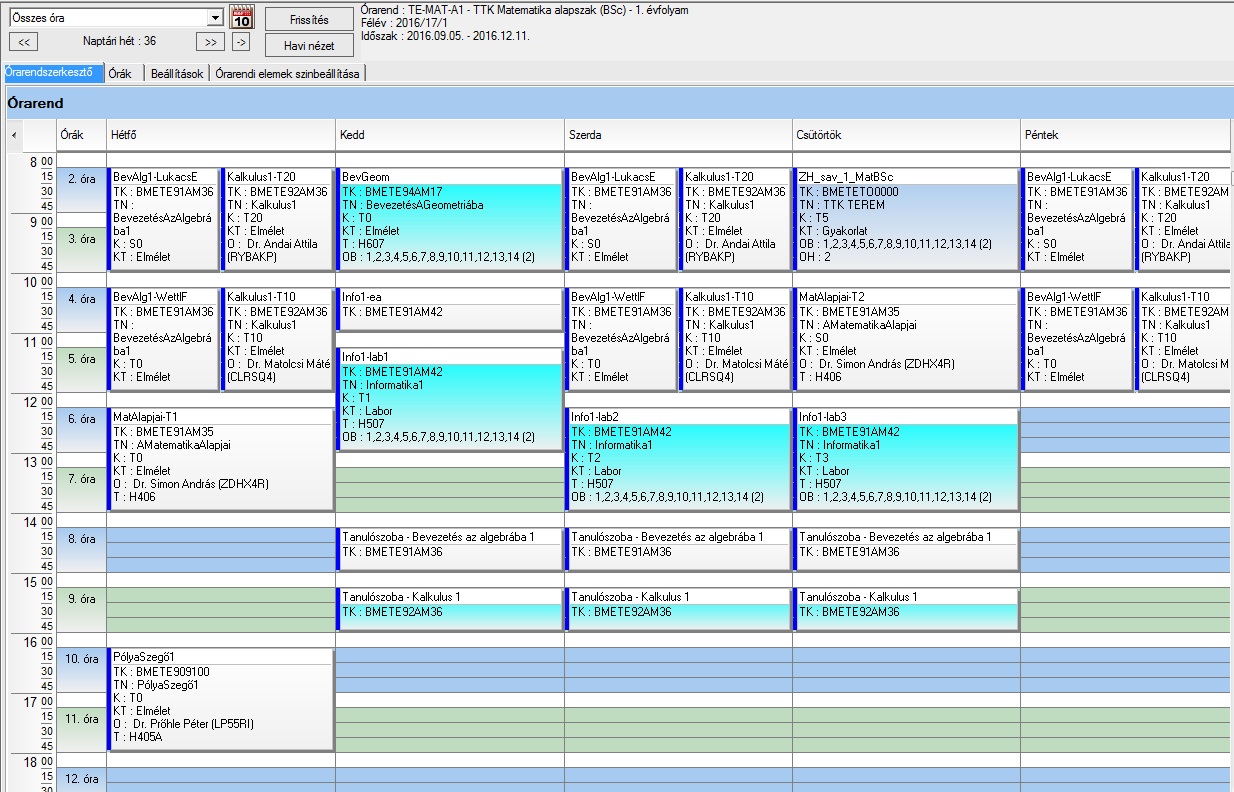Screen dimensions: 1234x792
Task: Click the Frissítés button
Action: click(x=309, y=19)
